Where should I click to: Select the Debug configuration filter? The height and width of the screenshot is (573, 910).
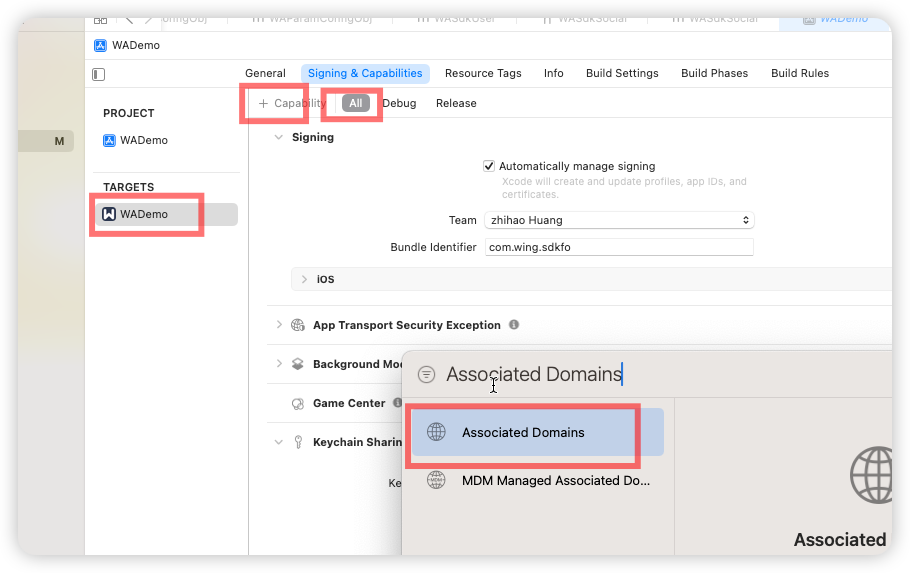point(399,103)
